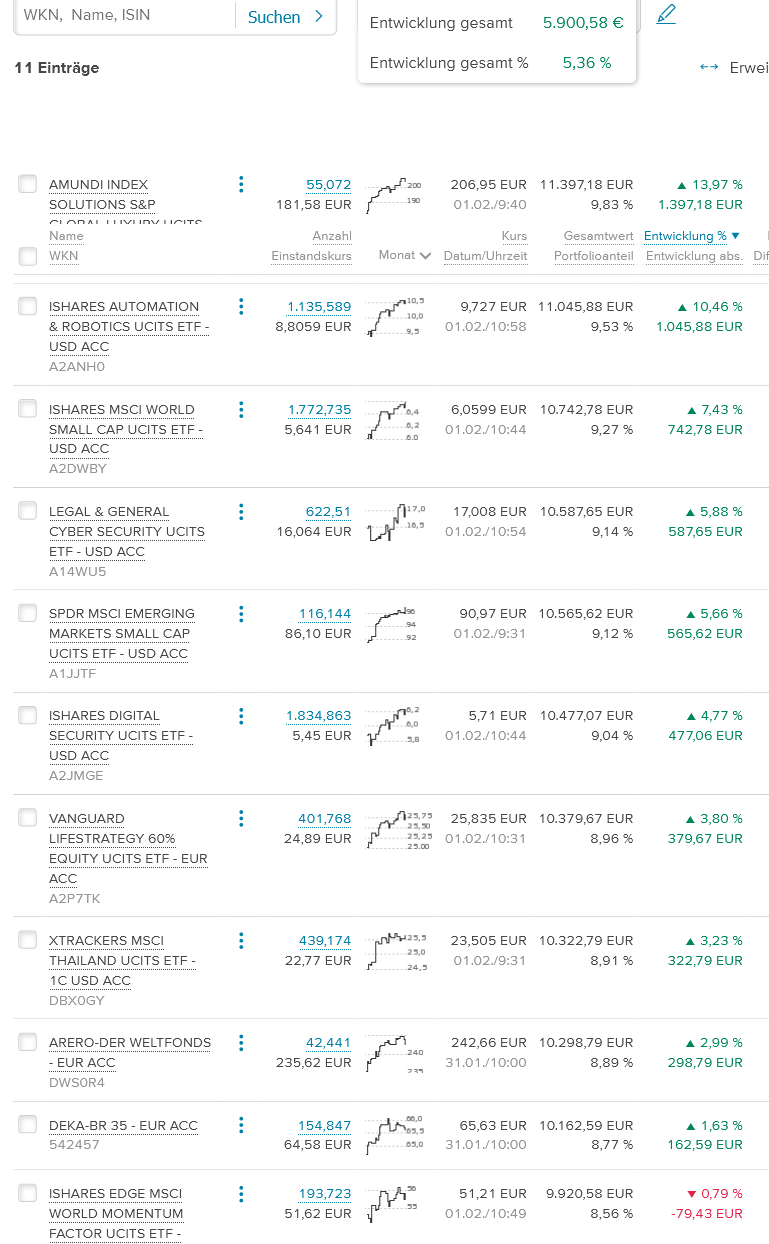
Task: Check the select-all checkbox in table header
Action: point(28,256)
